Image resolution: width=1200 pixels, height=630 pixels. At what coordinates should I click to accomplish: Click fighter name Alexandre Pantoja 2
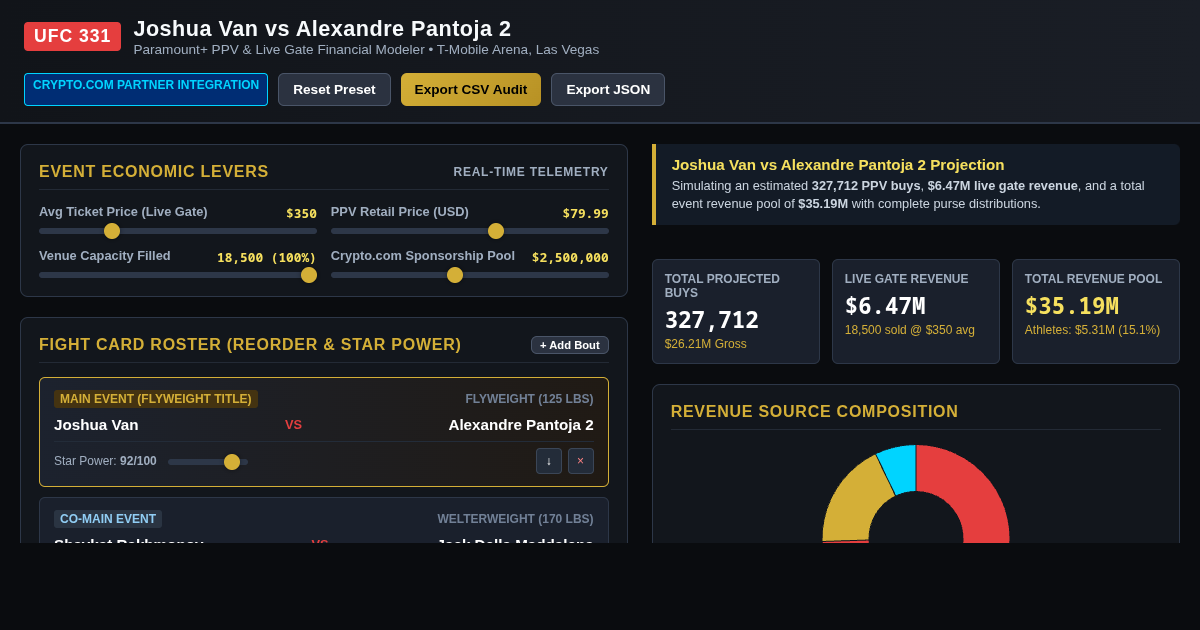coord(521,424)
